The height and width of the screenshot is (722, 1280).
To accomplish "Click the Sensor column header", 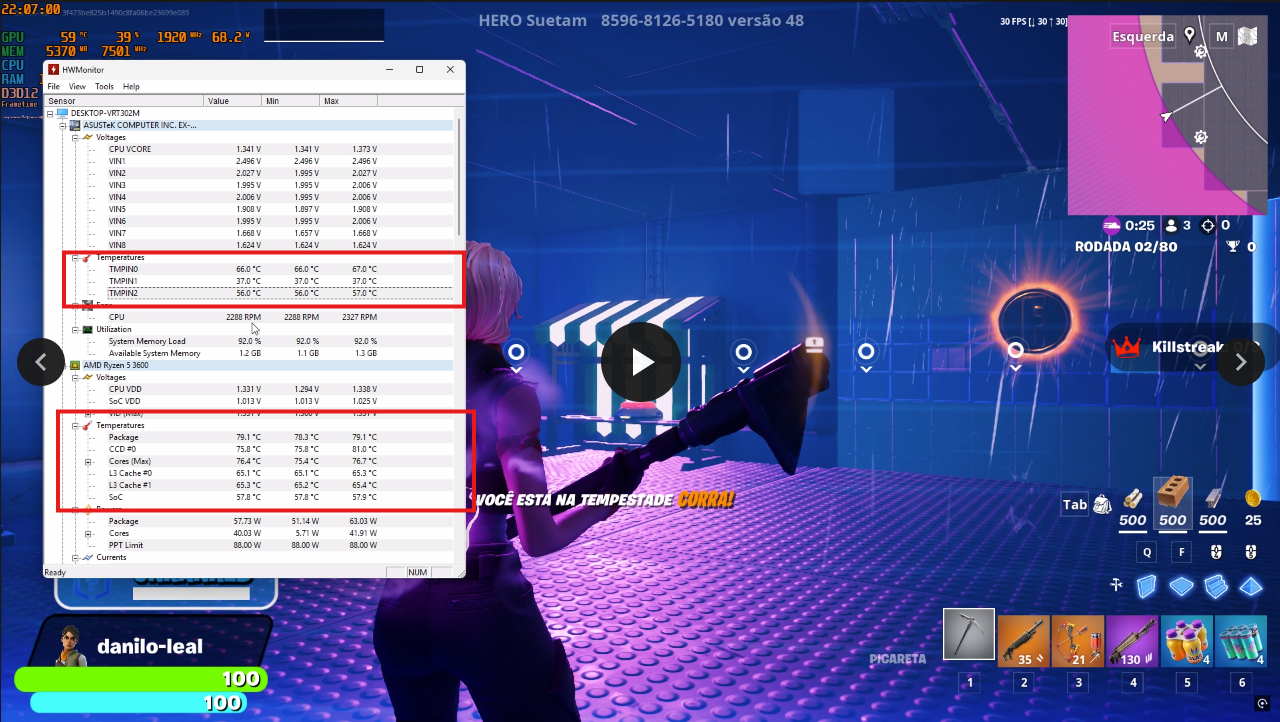I will [x=124, y=101].
